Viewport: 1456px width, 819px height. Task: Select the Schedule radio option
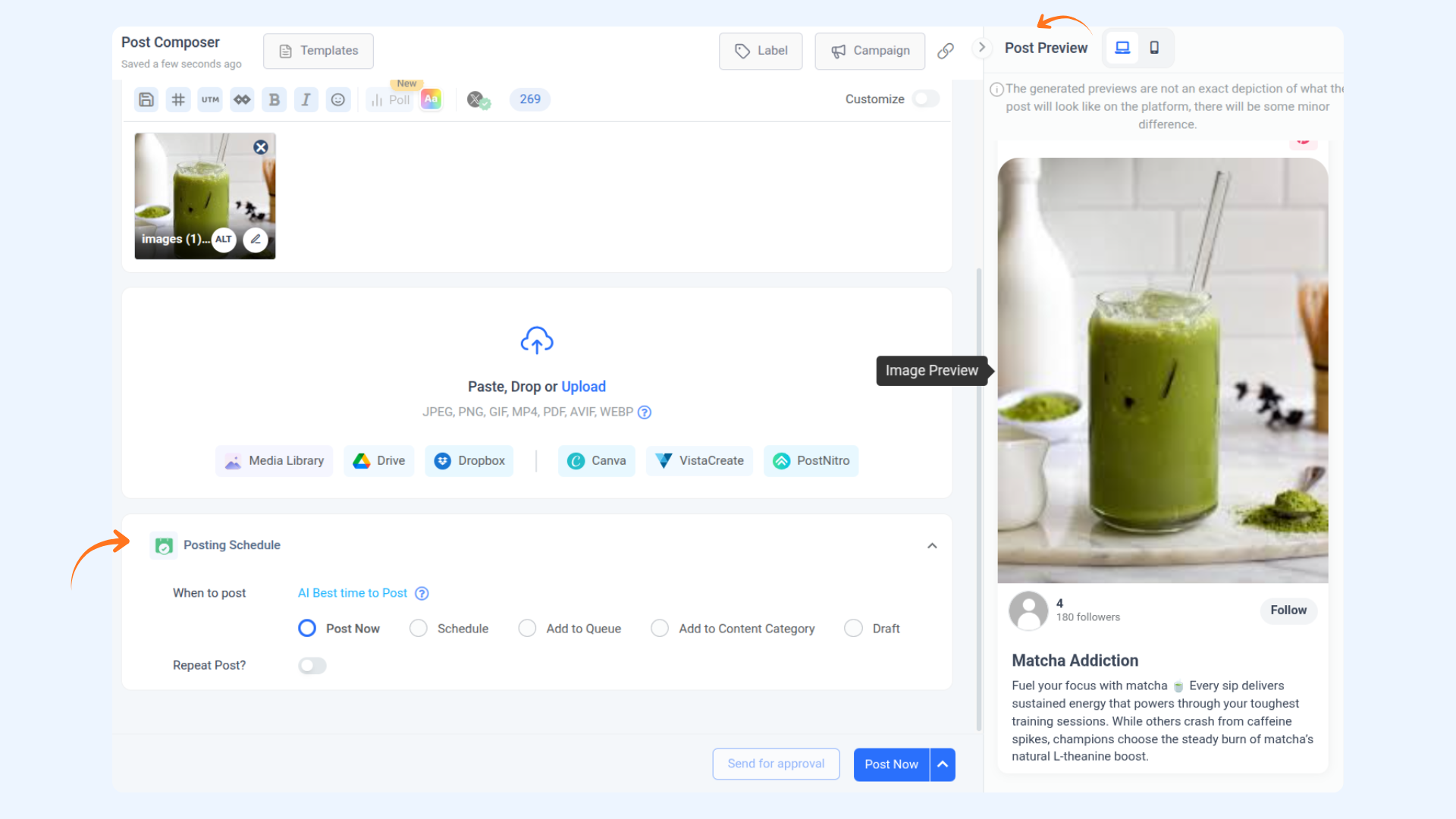click(x=418, y=628)
